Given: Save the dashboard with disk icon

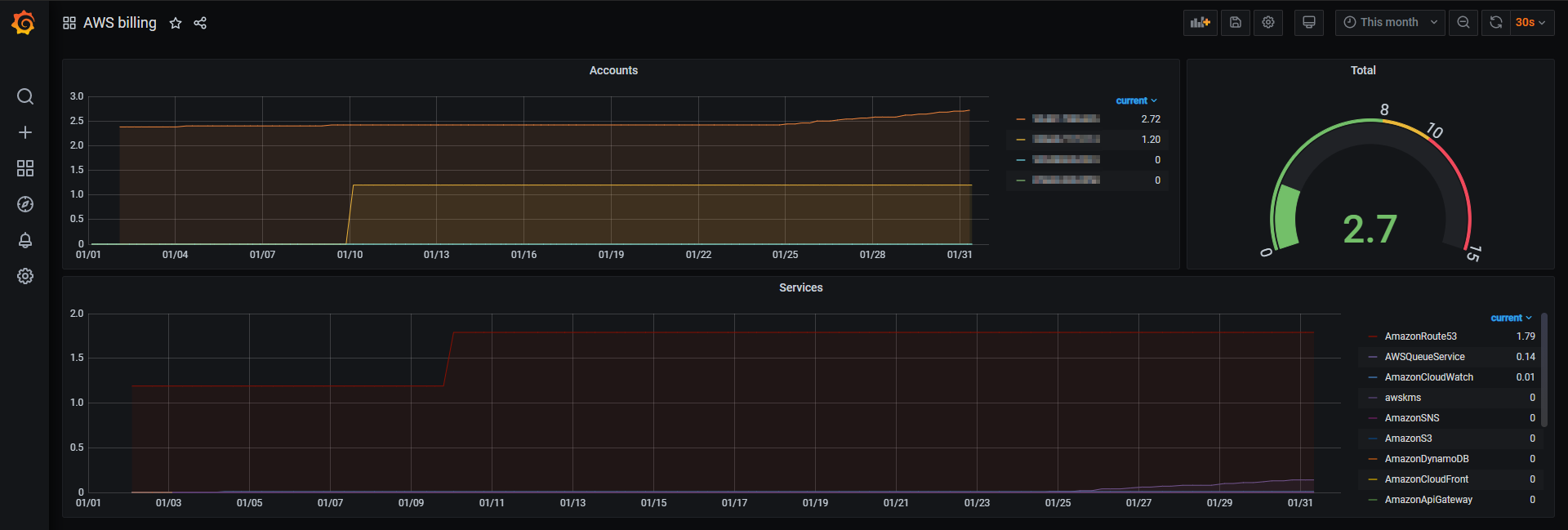Looking at the screenshot, I should click(x=1236, y=23).
